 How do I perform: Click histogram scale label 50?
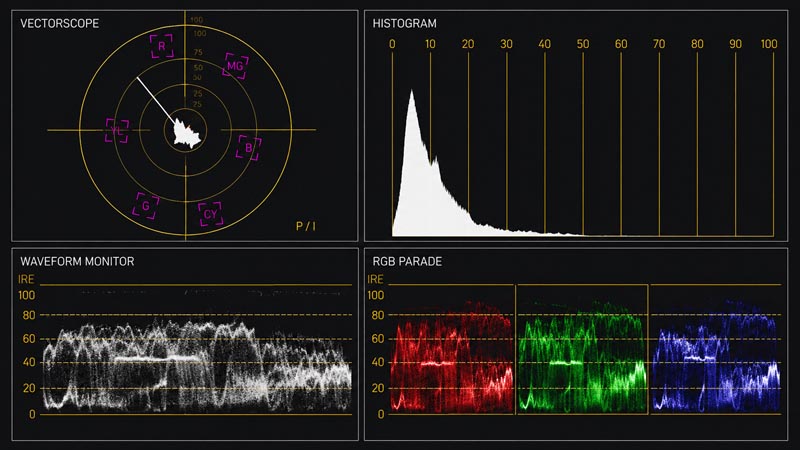(583, 44)
